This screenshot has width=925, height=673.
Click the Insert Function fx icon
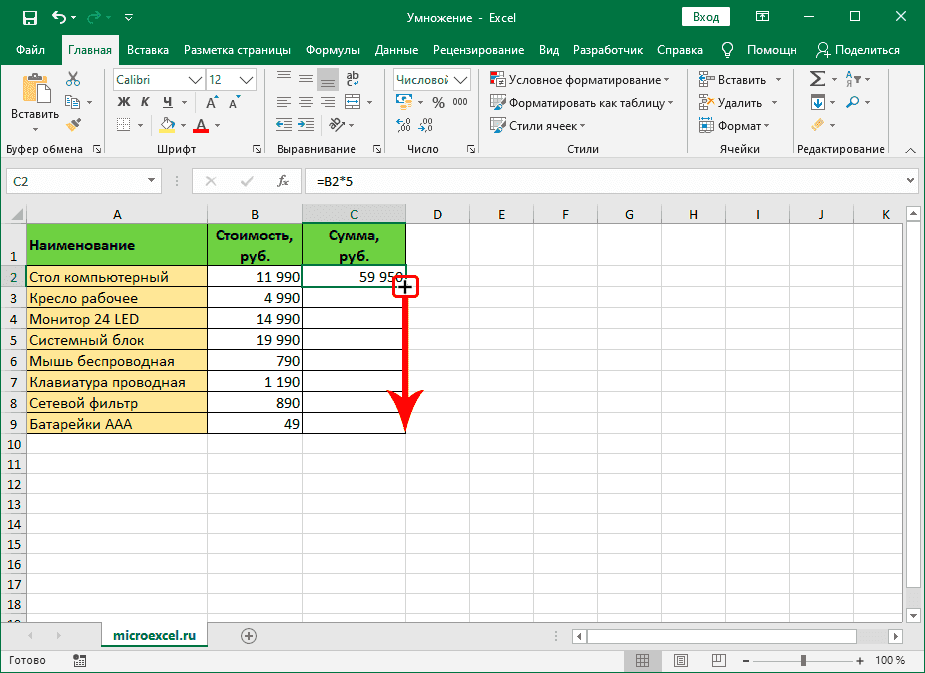click(283, 181)
